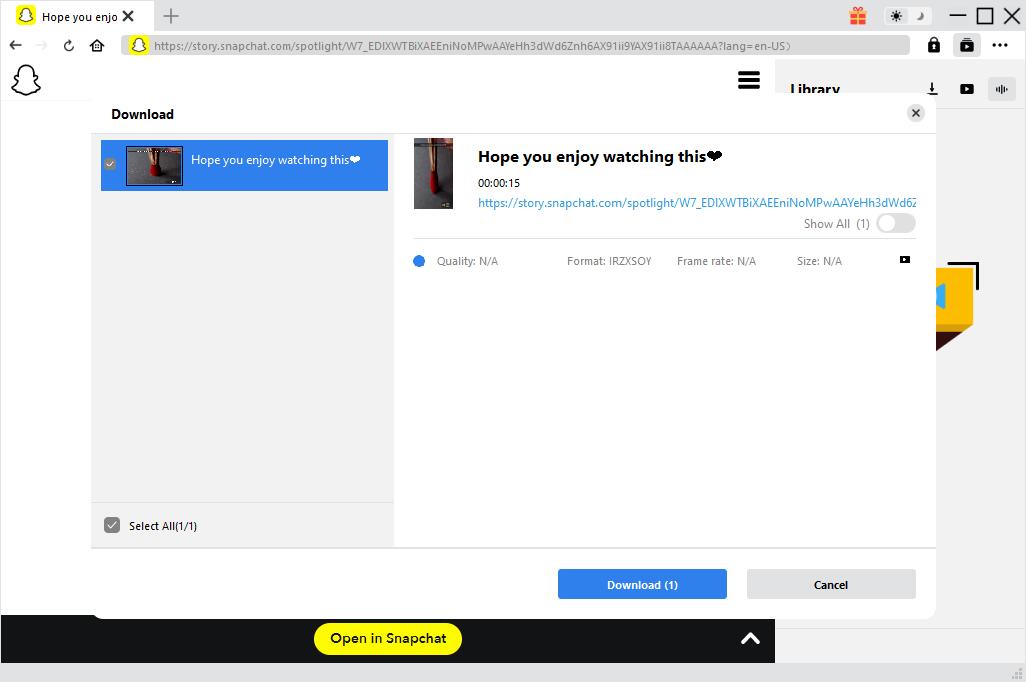
Task: Reload the page with refresh icon
Action: click(x=69, y=45)
